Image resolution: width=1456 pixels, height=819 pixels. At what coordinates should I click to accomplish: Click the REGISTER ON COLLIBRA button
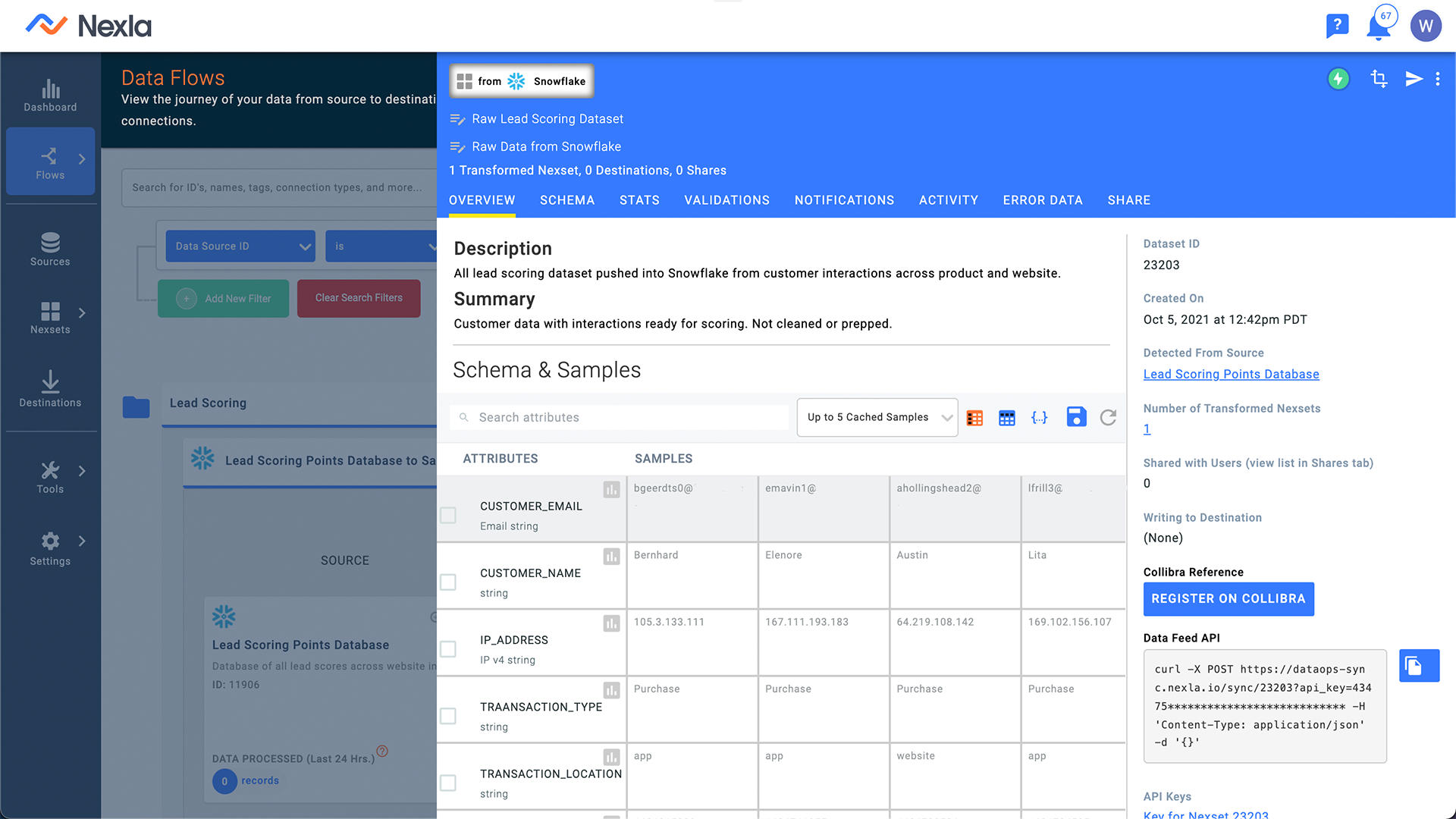point(1228,599)
